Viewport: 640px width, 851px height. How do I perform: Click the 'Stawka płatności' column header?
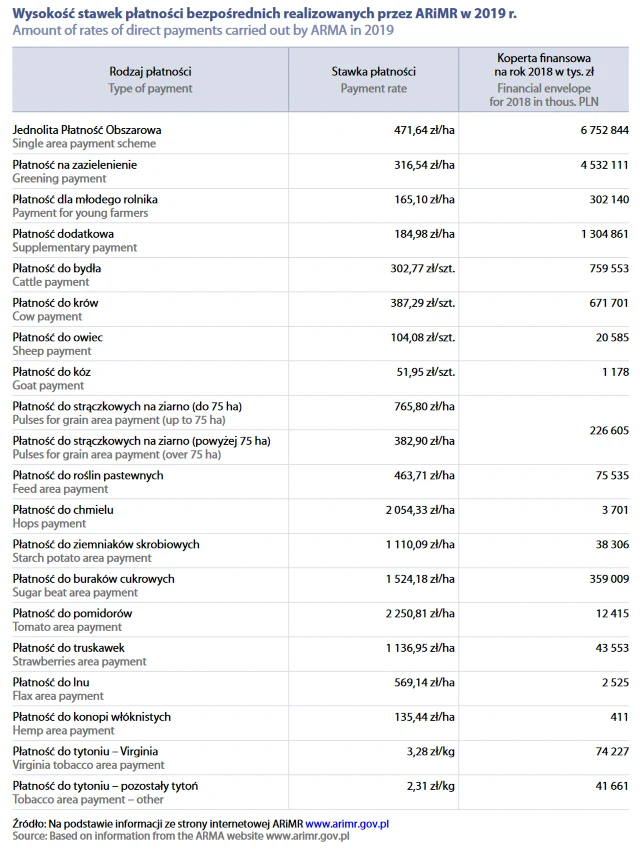(x=373, y=72)
